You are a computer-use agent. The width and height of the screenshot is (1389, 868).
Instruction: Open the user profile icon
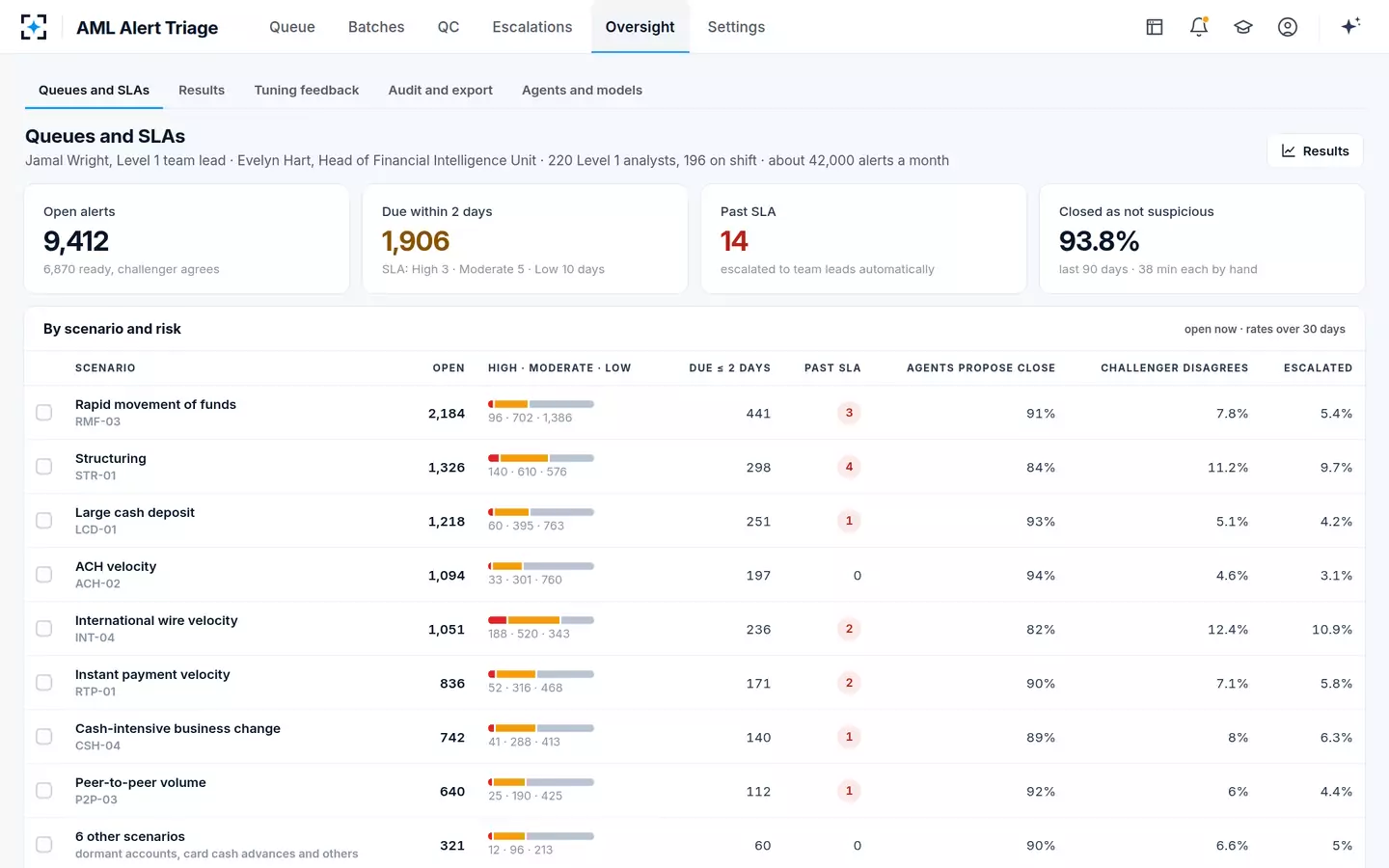coord(1288,27)
